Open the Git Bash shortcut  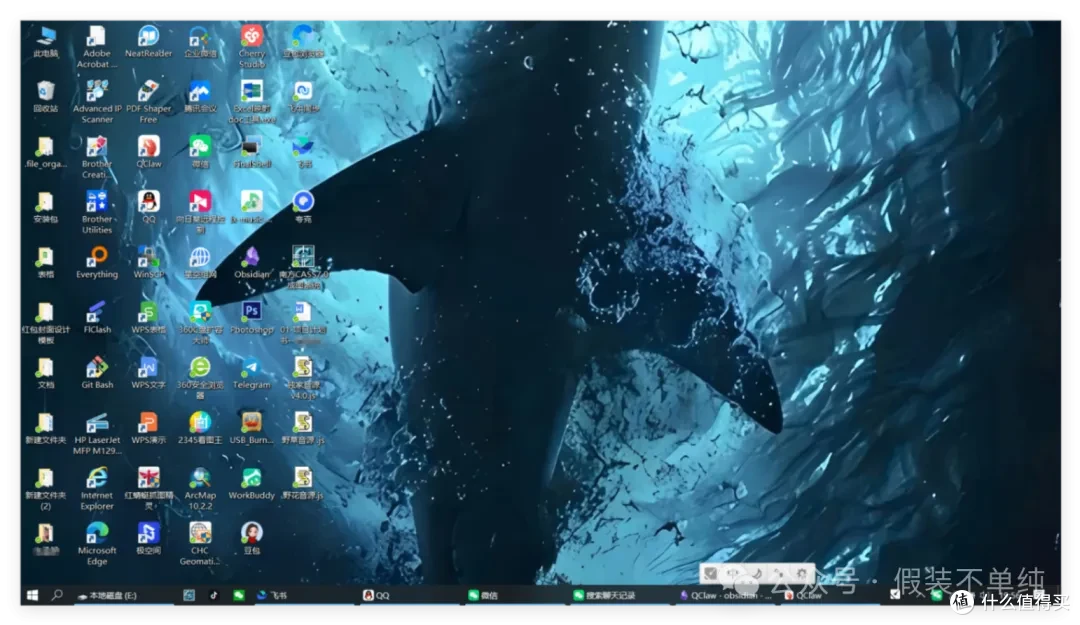(x=97, y=373)
